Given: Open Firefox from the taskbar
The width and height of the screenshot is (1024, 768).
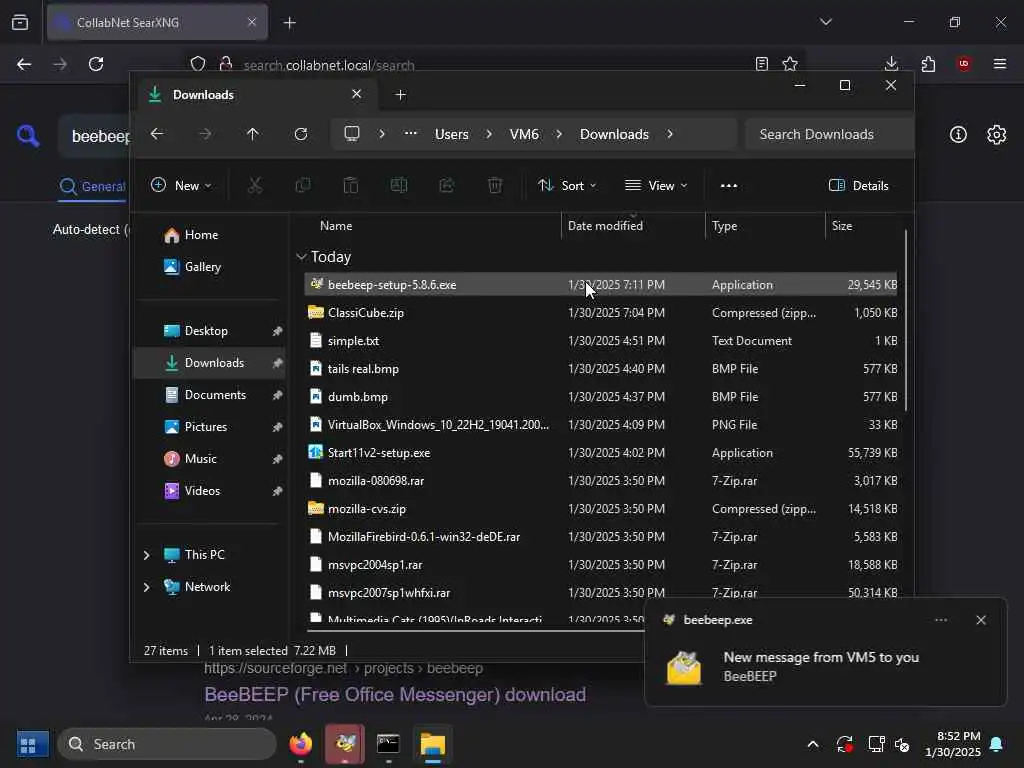Looking at the screenshot, I should pyautogui.click(x=301, y=744).
